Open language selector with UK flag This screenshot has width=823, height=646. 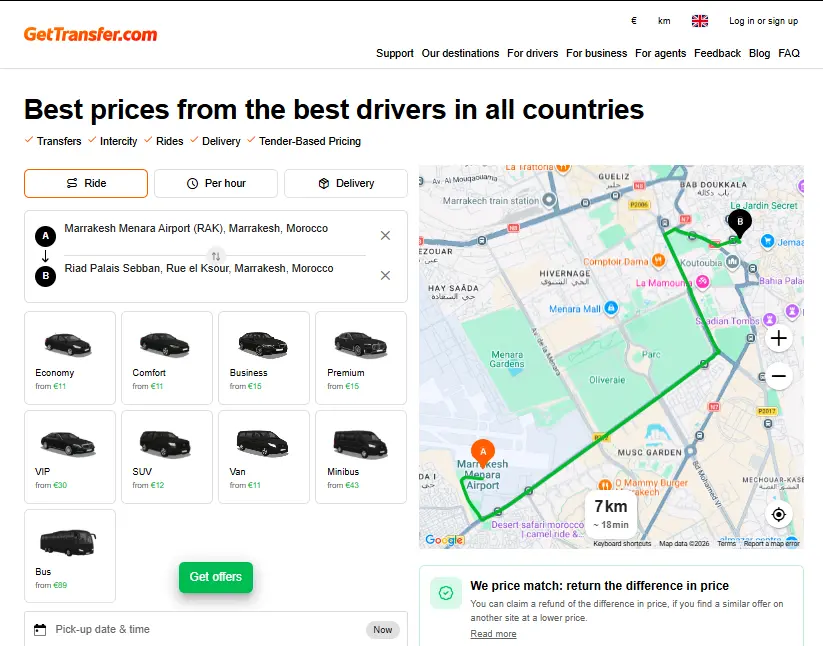point(700,21)
